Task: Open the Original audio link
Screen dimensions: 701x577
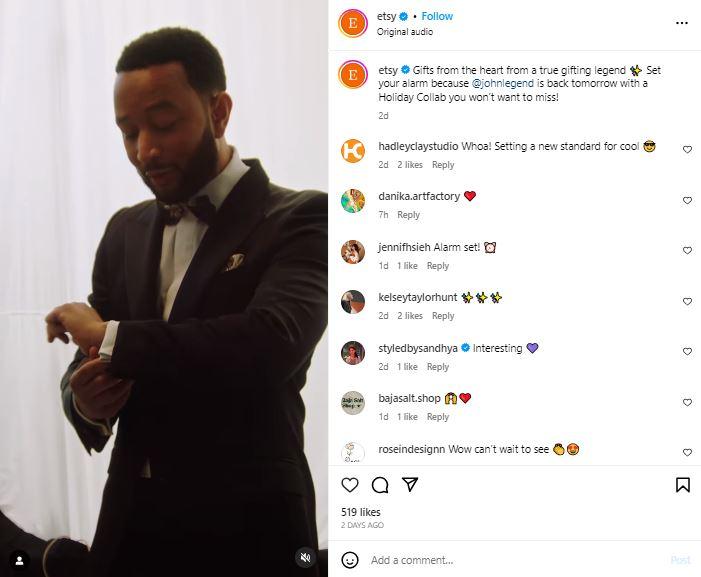Action: pos(405,31)
